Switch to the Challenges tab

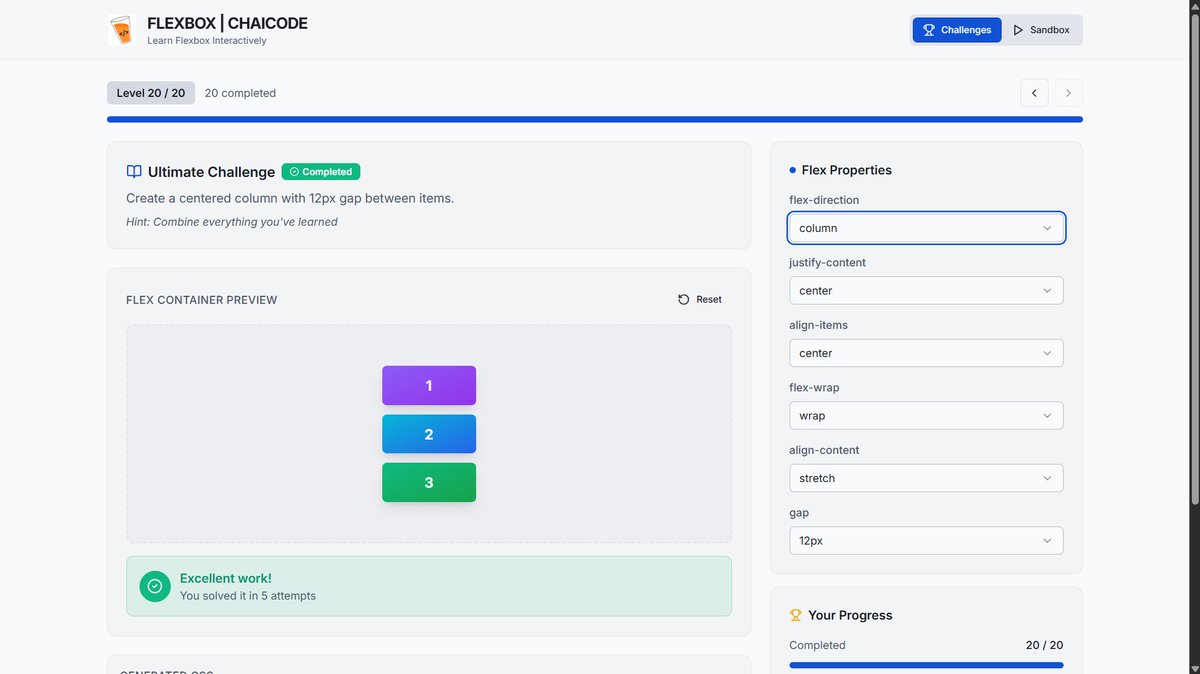[x=957, y=30]
